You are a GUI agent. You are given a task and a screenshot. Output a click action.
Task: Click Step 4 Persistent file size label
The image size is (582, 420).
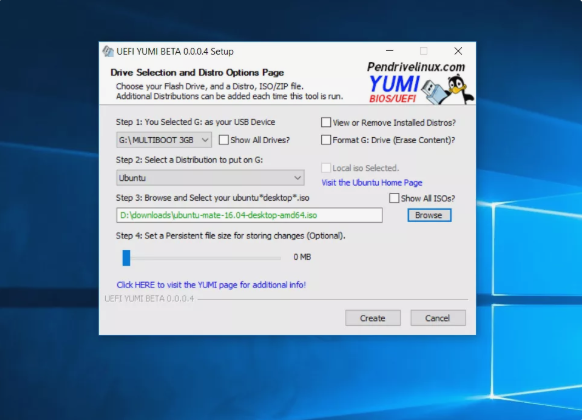click(230, 236)
